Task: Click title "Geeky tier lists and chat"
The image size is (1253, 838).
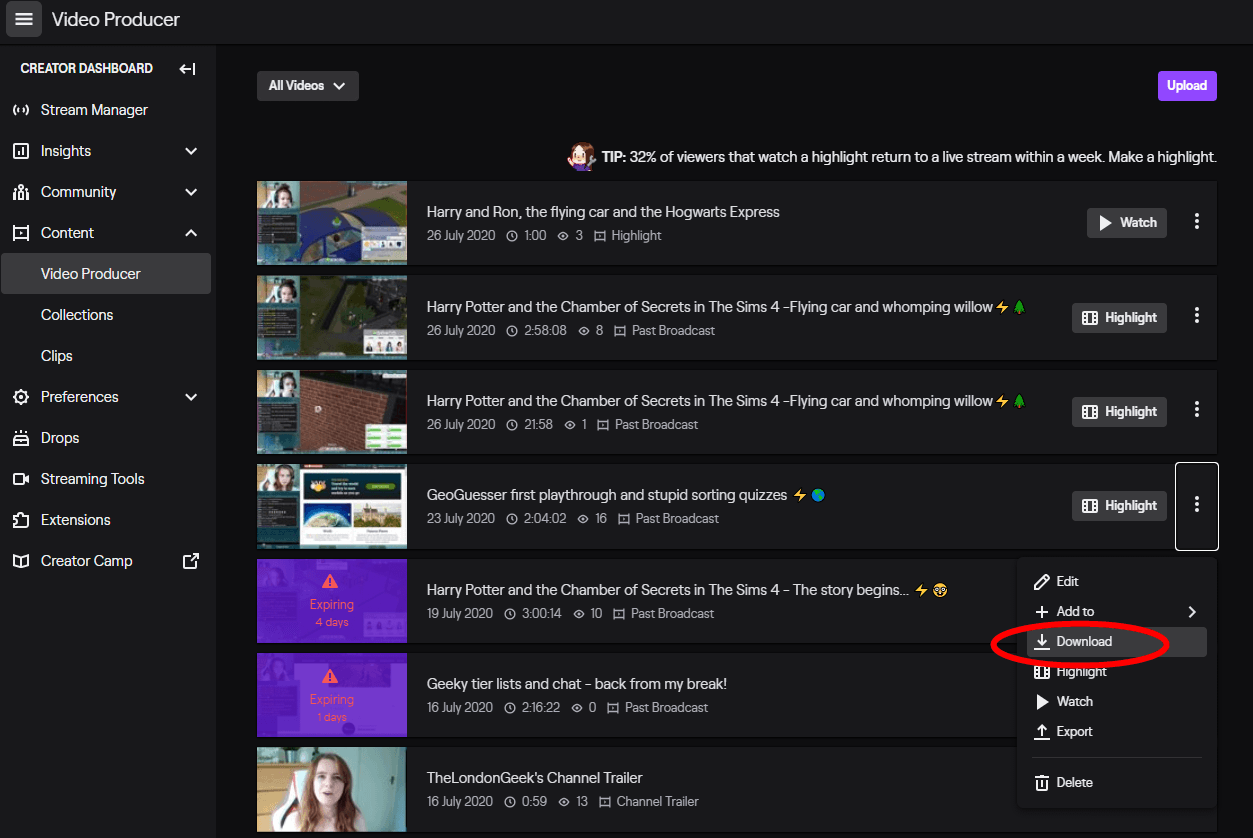Action: [577, 684]
